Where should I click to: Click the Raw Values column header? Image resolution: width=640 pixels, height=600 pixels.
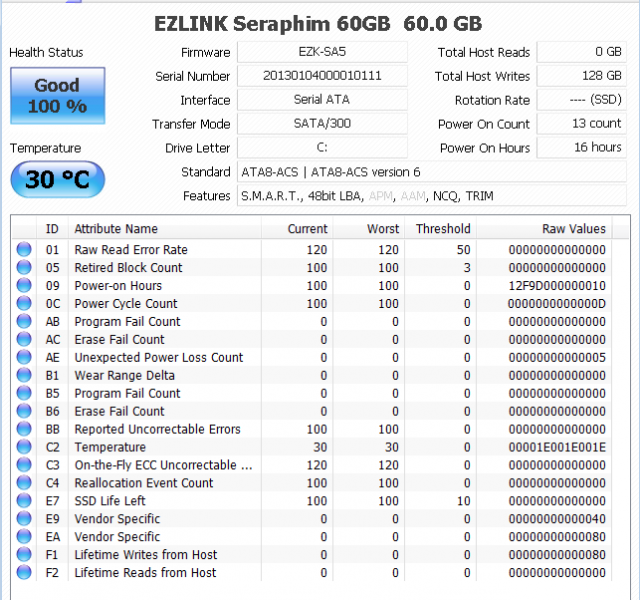point(544,229)
